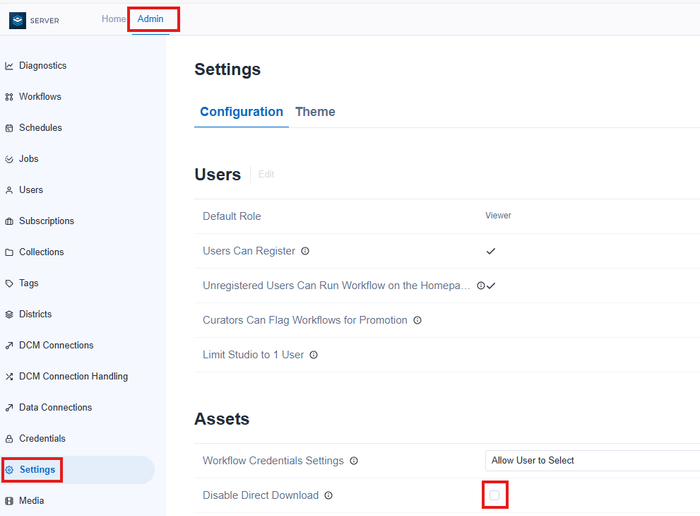
Task: Open Collections from the sidebar
Action: (42, 252)
